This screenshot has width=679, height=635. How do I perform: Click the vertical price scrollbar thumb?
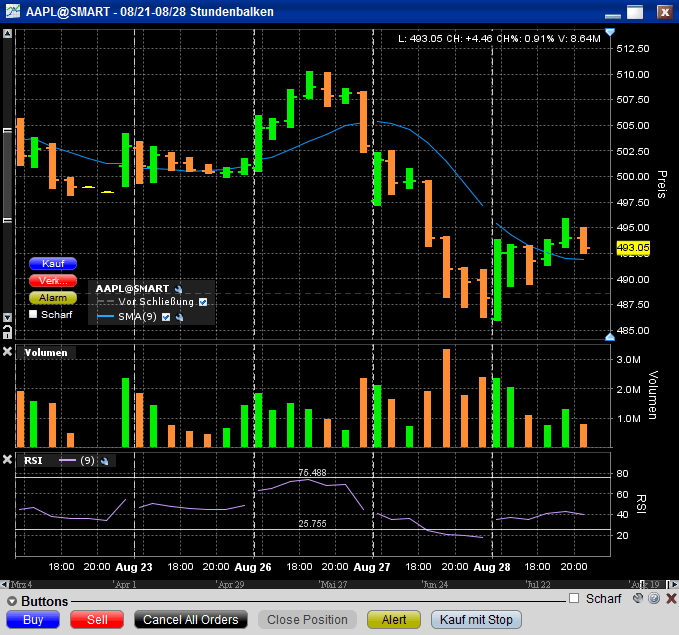(7, 175)
